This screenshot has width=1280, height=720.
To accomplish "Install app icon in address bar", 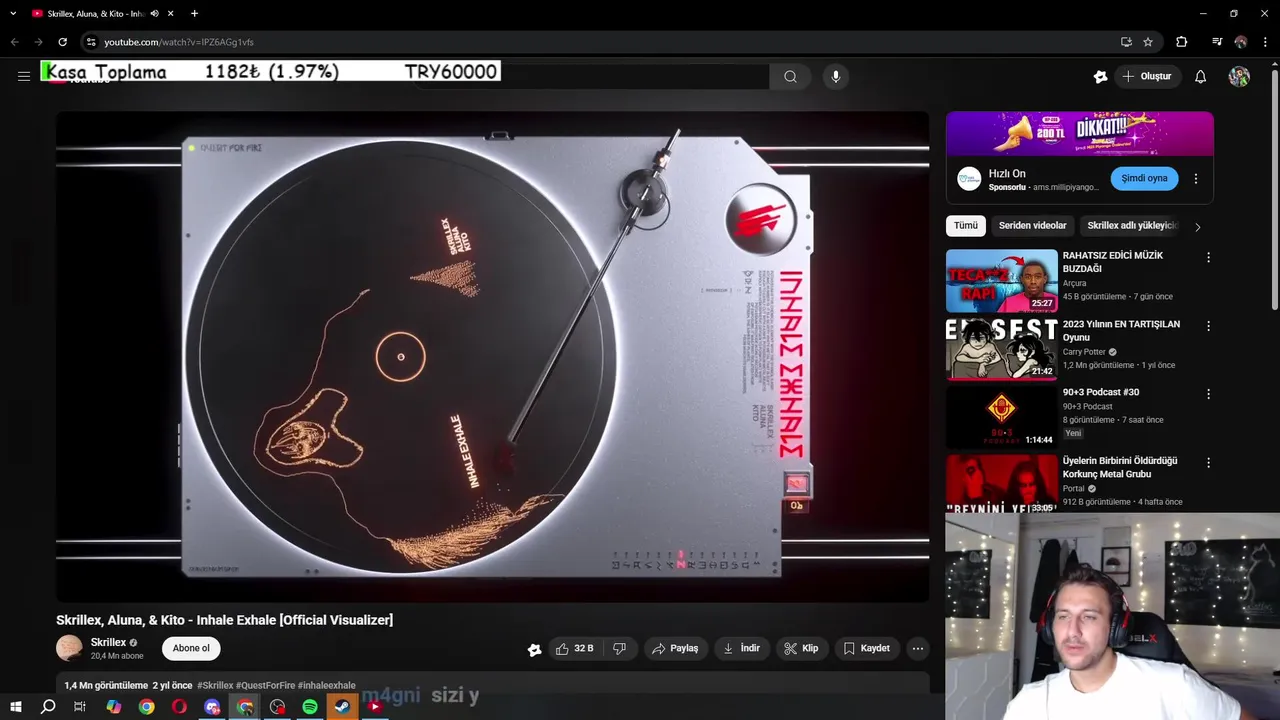I will pos(1126,42).
